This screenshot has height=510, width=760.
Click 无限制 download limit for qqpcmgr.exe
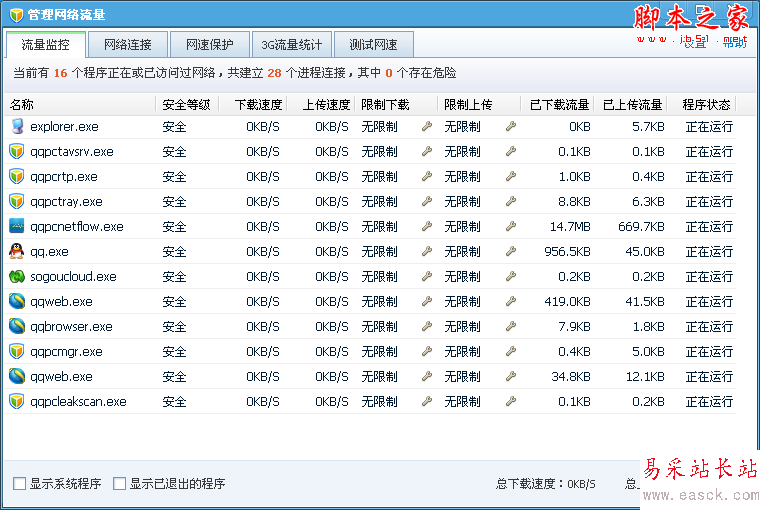point(379,351)
